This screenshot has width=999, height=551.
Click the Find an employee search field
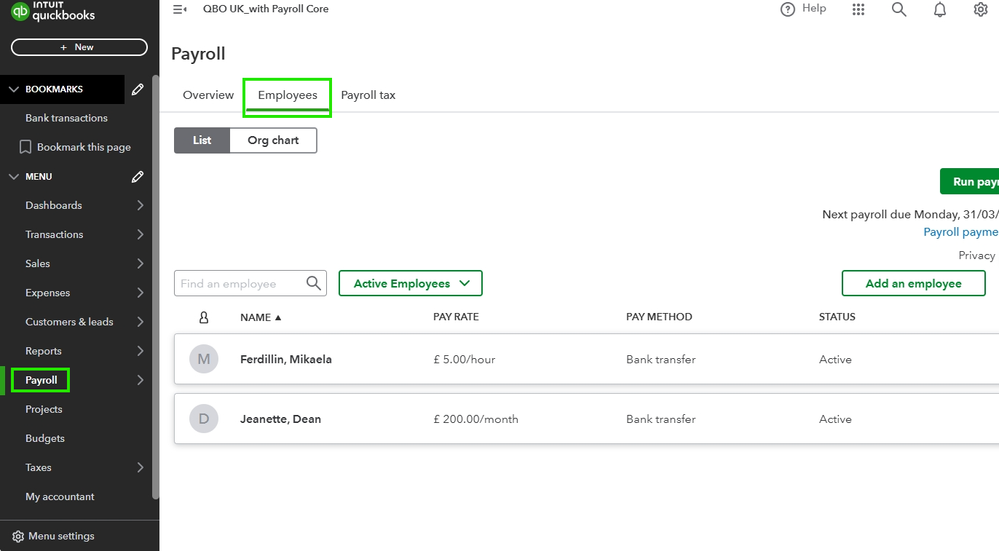point(240,284)
